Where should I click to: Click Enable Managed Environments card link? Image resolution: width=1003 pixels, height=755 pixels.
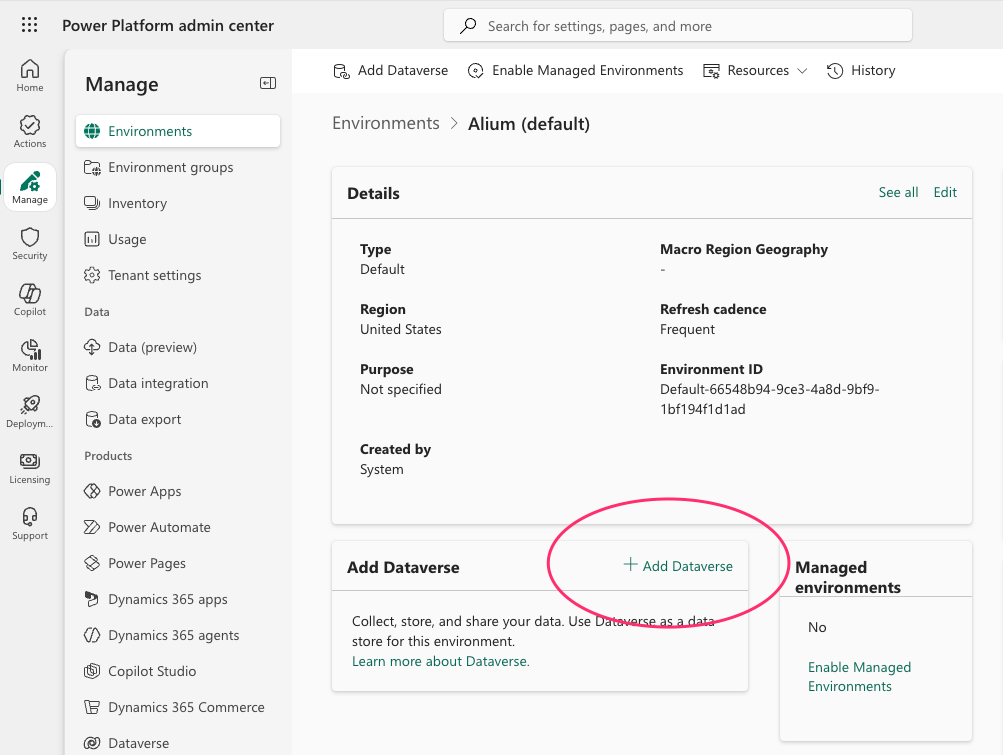coord(859,677)
